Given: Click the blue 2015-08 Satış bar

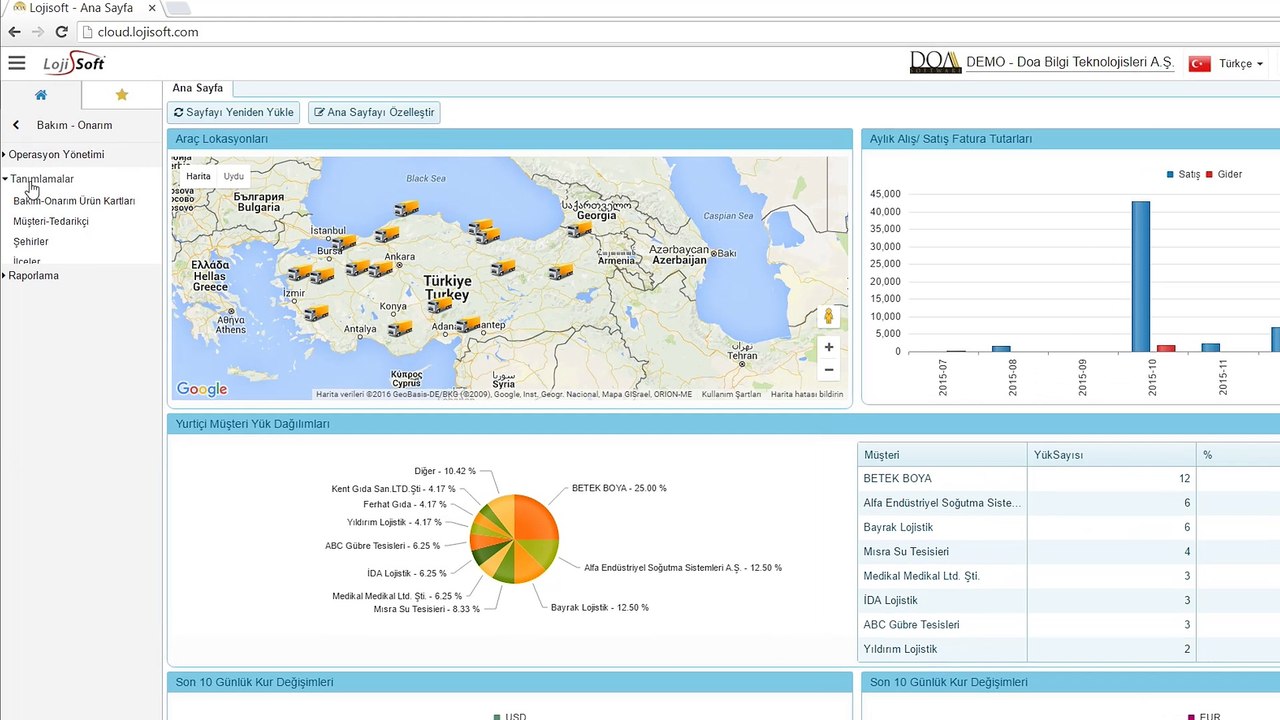Looking at the screenshot, I should point(1001,349).
